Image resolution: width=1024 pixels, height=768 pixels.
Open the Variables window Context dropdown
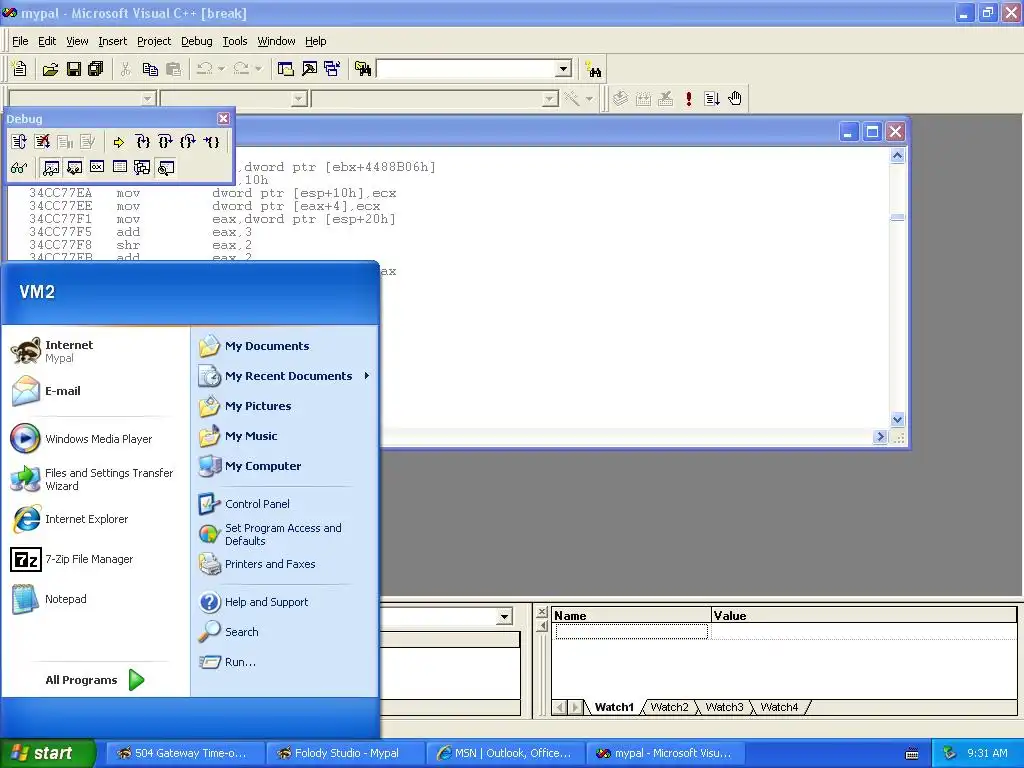(504, 616)
